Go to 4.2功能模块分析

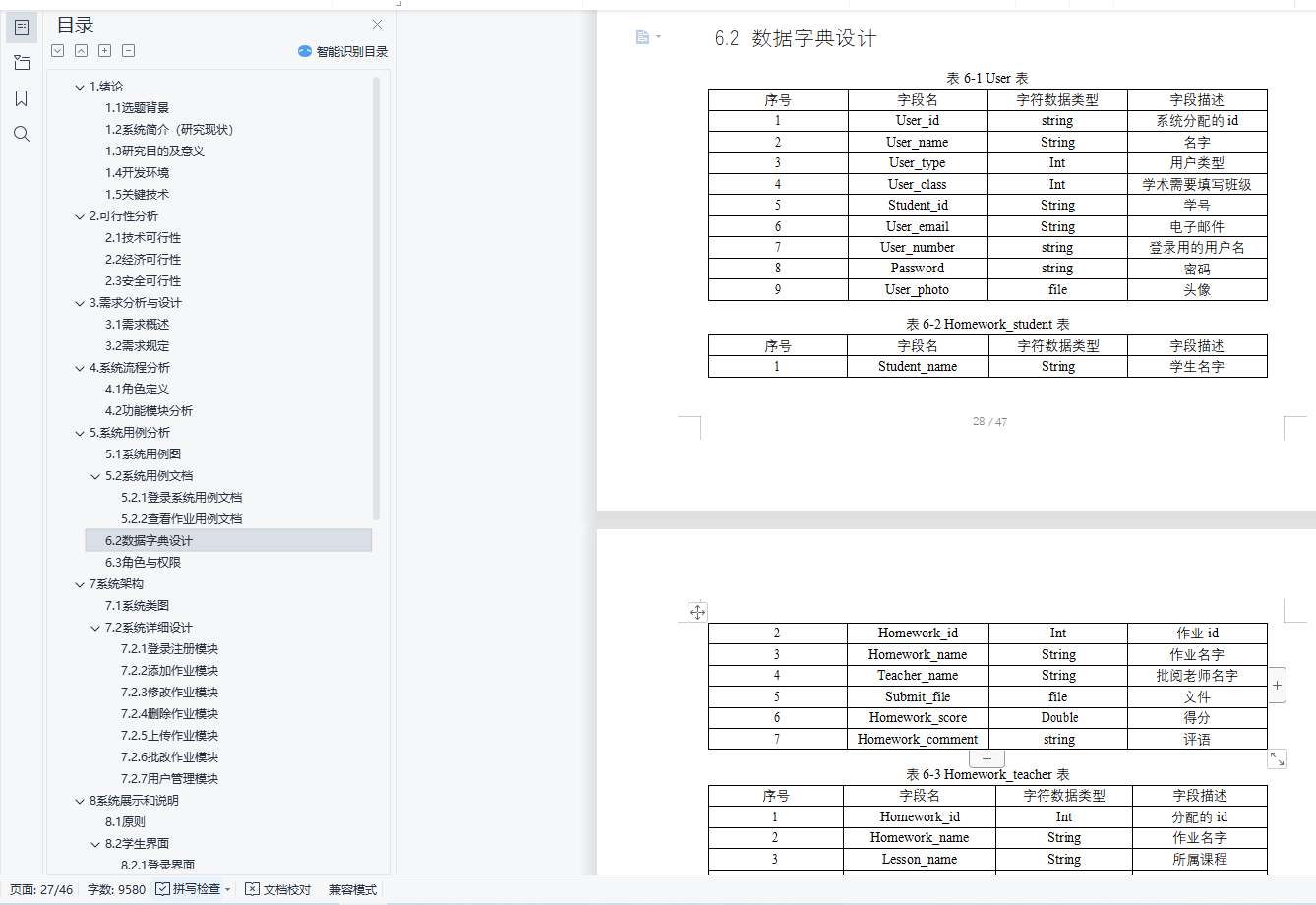coord(149,411)
